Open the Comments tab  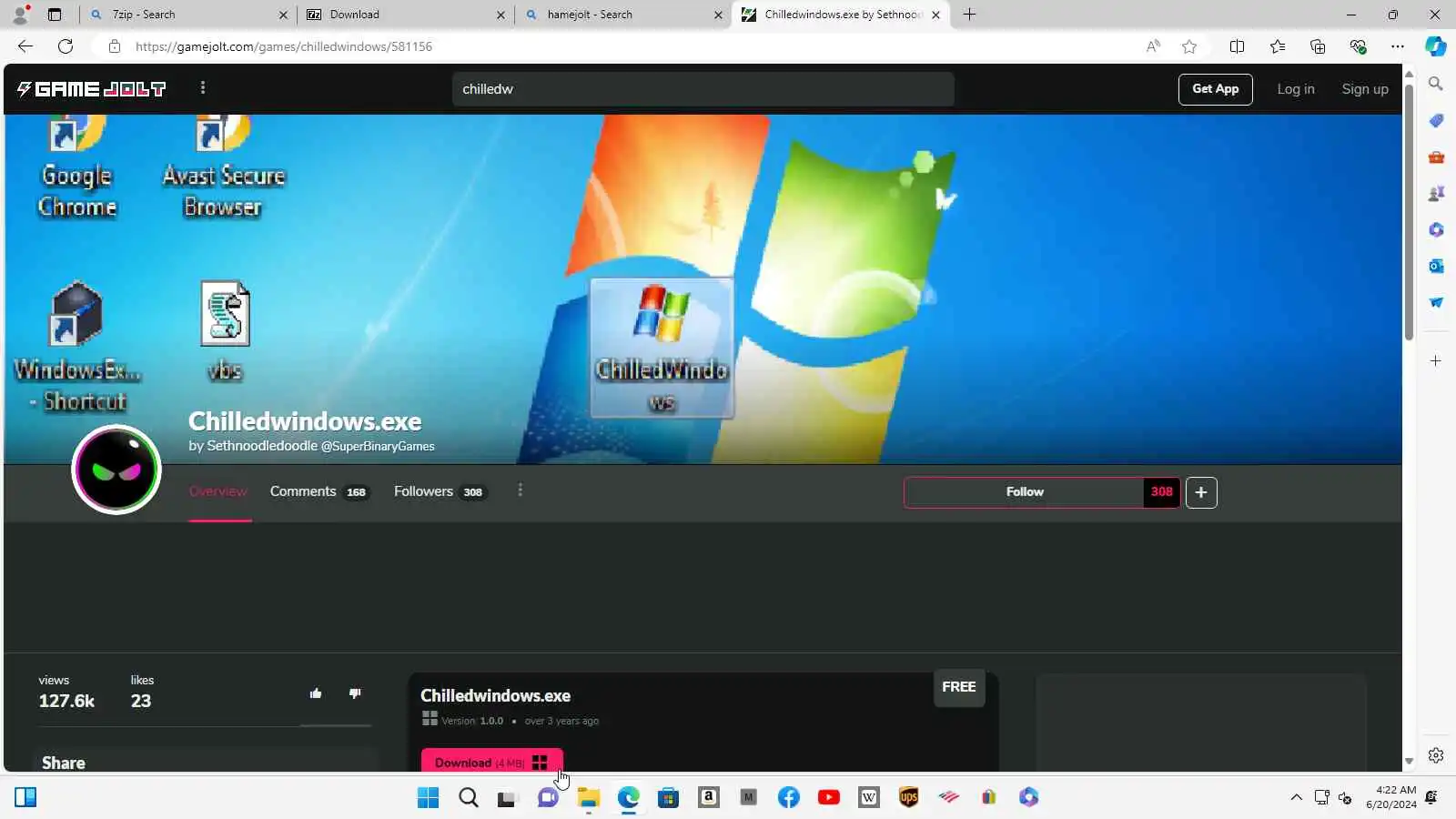coord(318,491)
